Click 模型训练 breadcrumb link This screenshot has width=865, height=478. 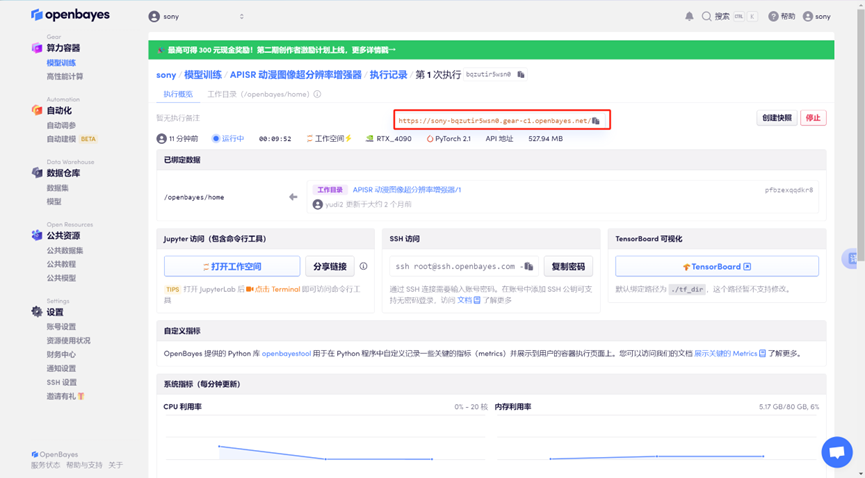pos(203,75)
